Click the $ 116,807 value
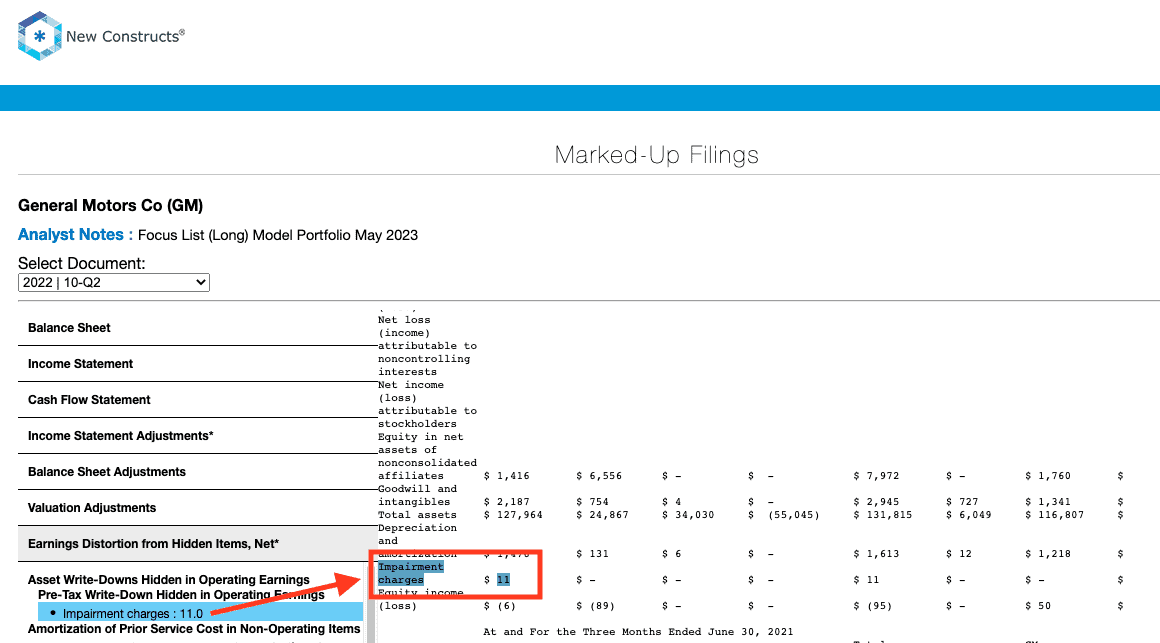The image size is (1160, 643). point(1054,515)
